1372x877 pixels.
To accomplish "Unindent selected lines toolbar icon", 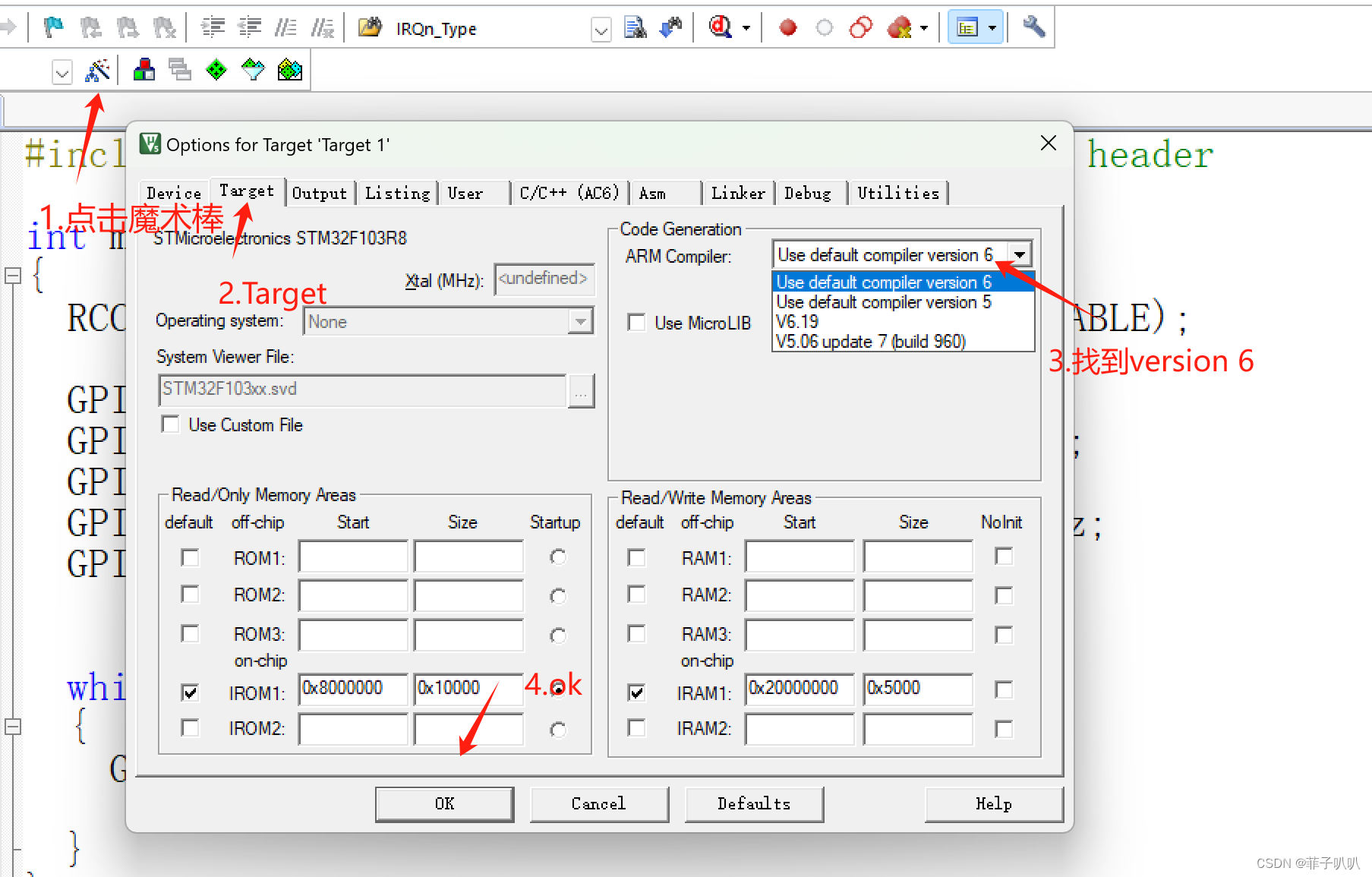I will [x=249, y=28].
